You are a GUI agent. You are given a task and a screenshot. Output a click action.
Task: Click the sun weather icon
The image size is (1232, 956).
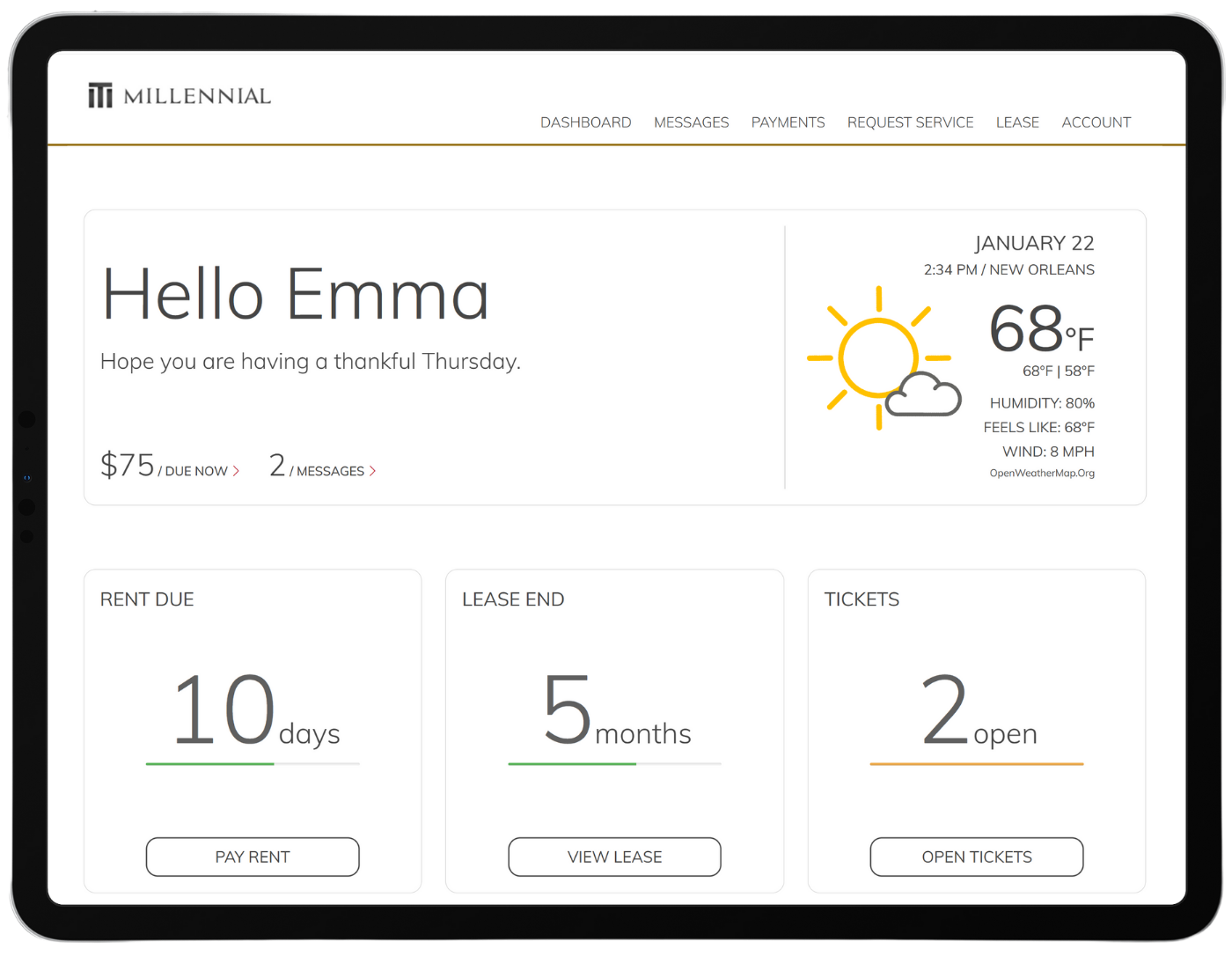(877, 357)
